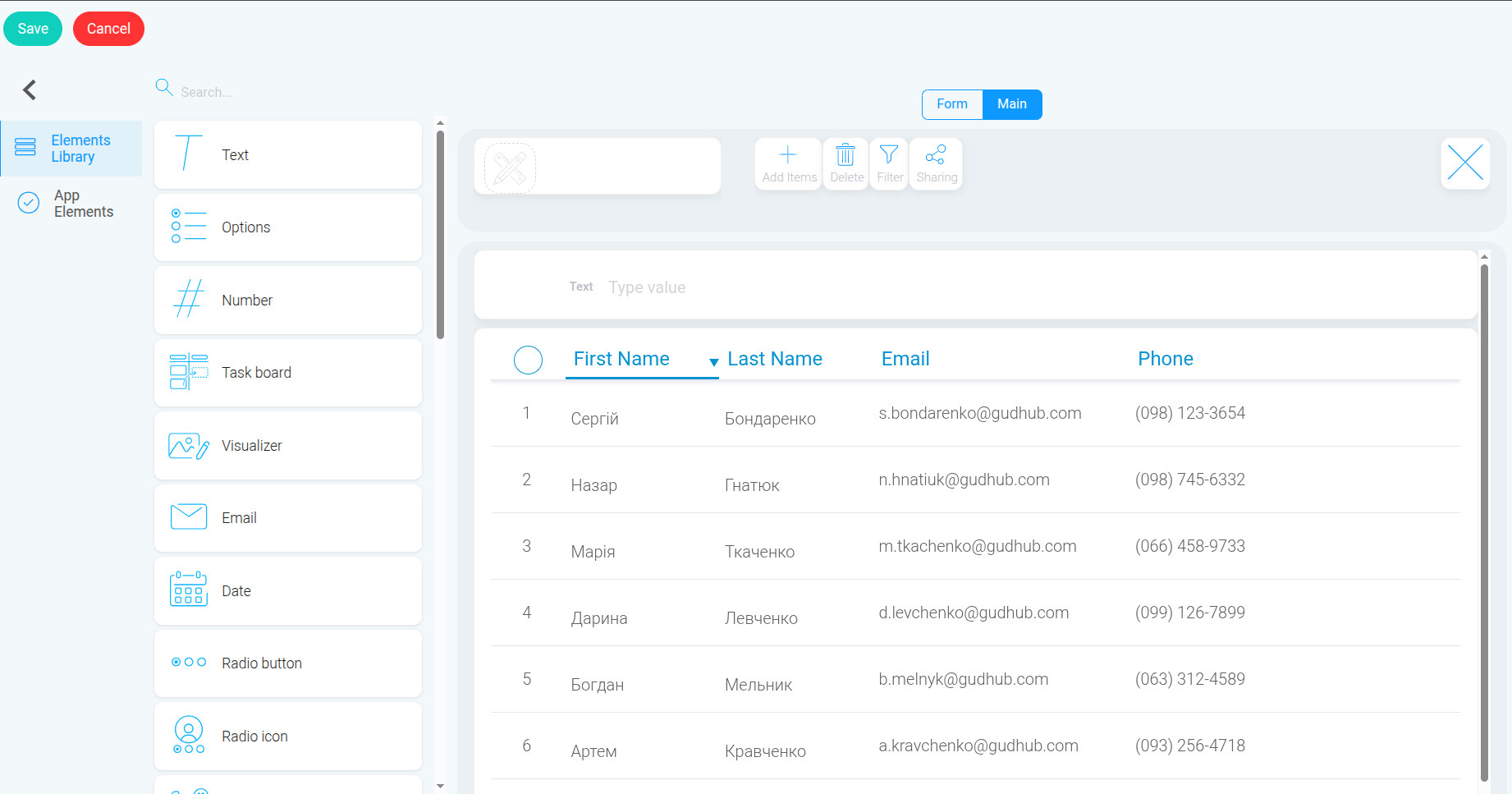Click the green Save button
This screenshot has width=1512, height=794.
[x=33, y=29]
